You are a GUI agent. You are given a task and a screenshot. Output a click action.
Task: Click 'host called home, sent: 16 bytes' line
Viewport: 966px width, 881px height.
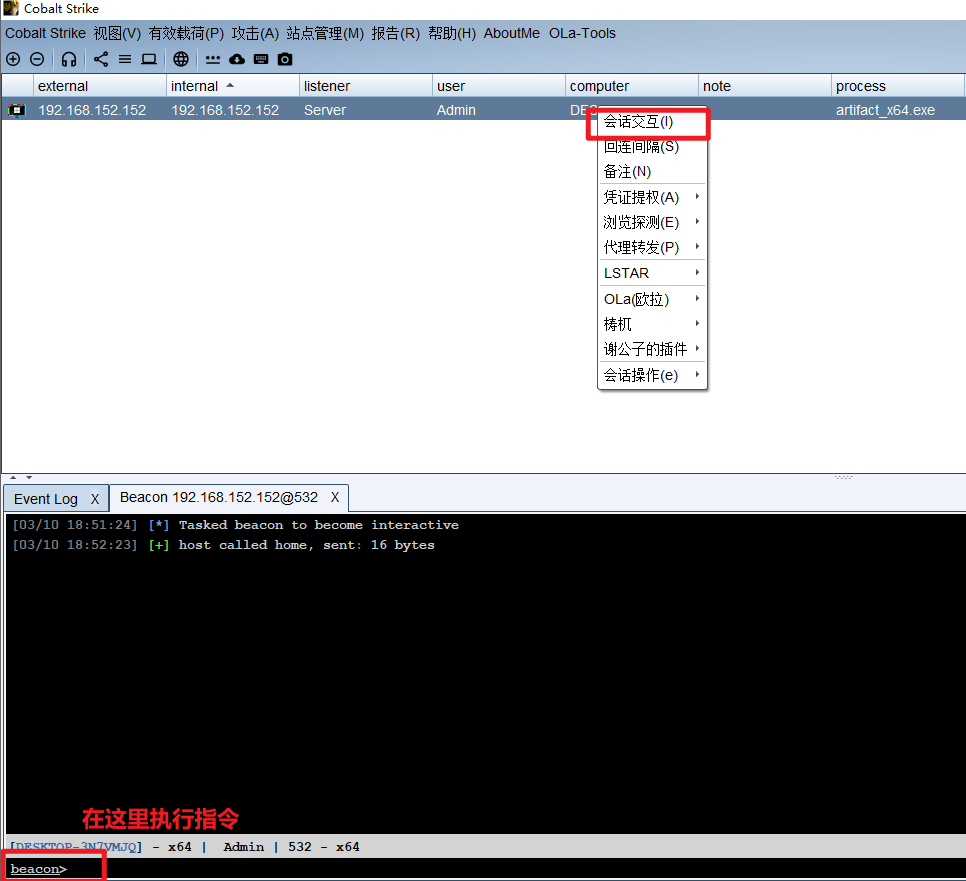click(306, 545)
